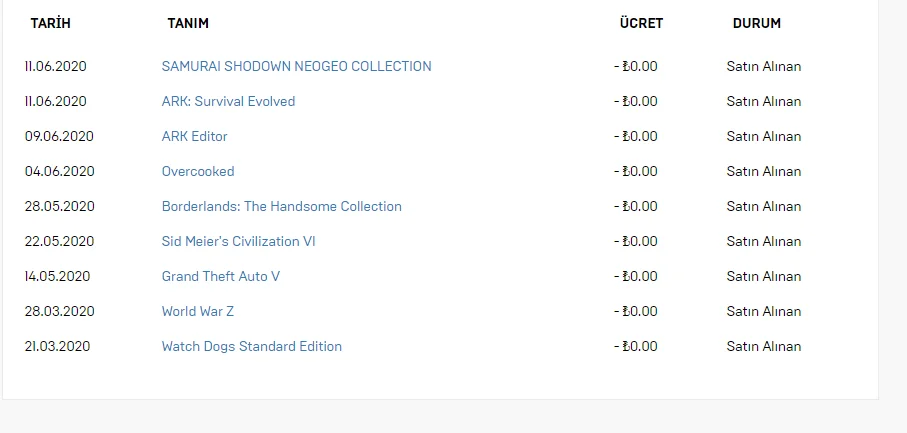The image size is (907, 433).
Task: Click Satın Alınan status for Borderlands row
Action: tap(763, 206)
